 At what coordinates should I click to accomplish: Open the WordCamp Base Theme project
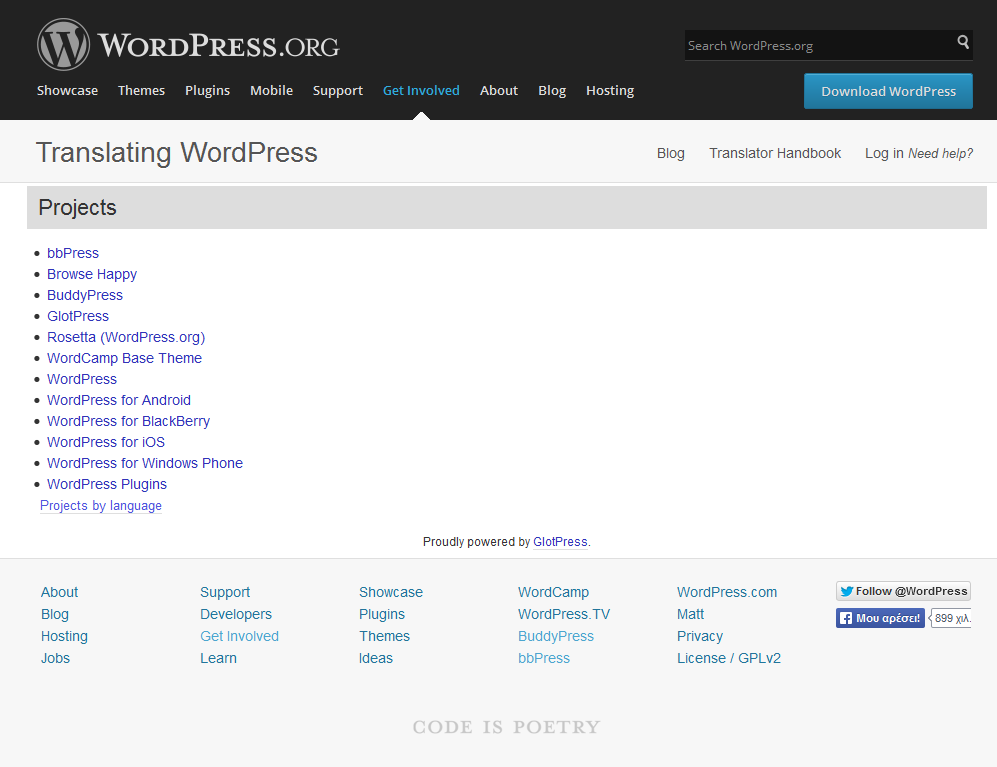pos(125,358)
